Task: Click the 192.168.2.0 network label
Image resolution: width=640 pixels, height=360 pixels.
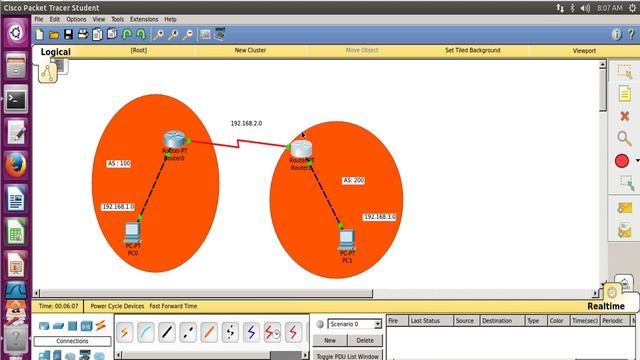Action: click(246, 123)
